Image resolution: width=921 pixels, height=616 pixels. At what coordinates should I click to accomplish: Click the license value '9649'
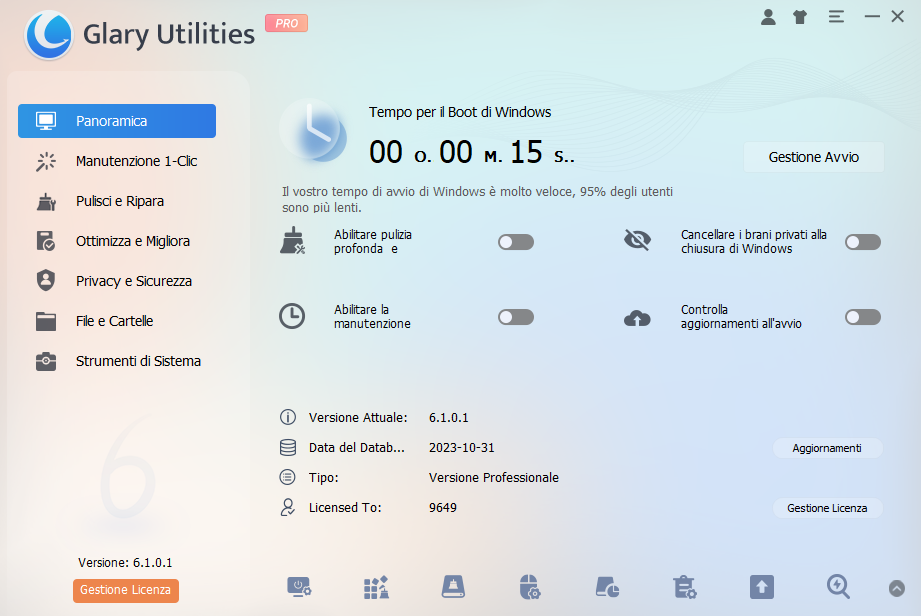pyautogui.click(x=443, y=507)
